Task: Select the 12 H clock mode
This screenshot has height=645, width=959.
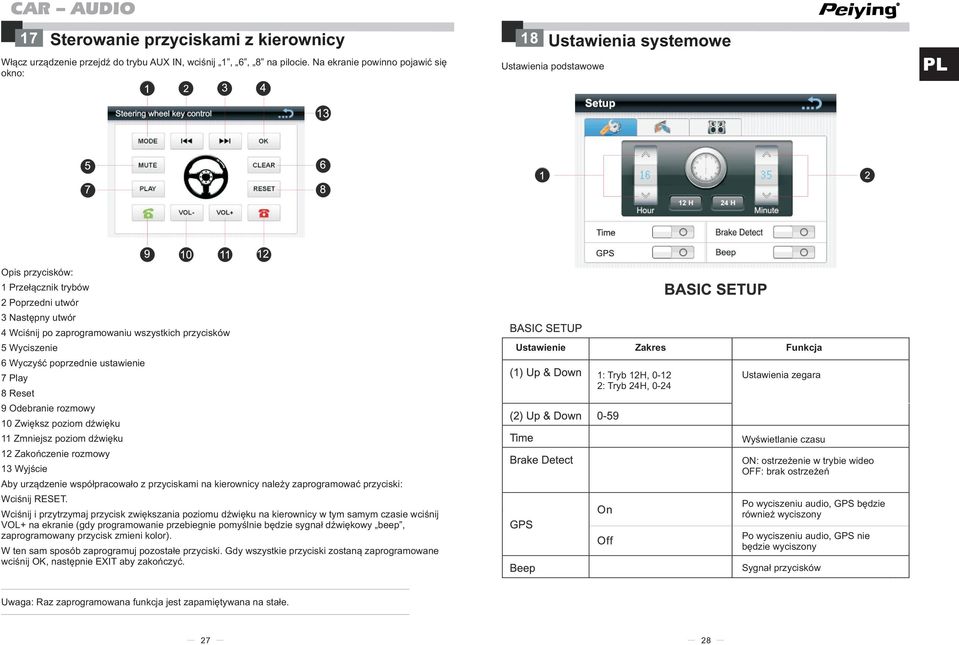Action: [x=686, y=202]
